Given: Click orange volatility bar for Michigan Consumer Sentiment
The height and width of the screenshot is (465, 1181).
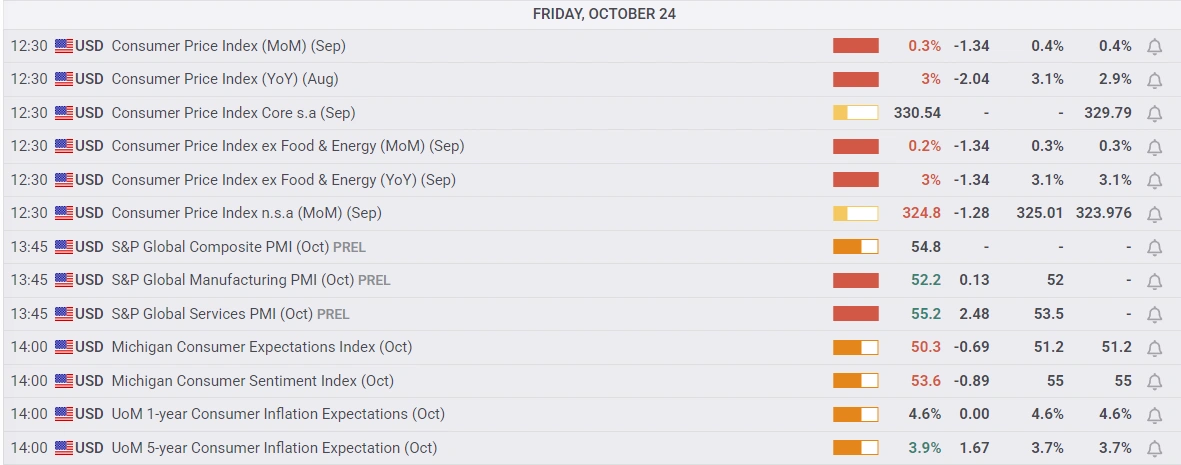Looking at the screenshot, I should [x=855, y=381].
